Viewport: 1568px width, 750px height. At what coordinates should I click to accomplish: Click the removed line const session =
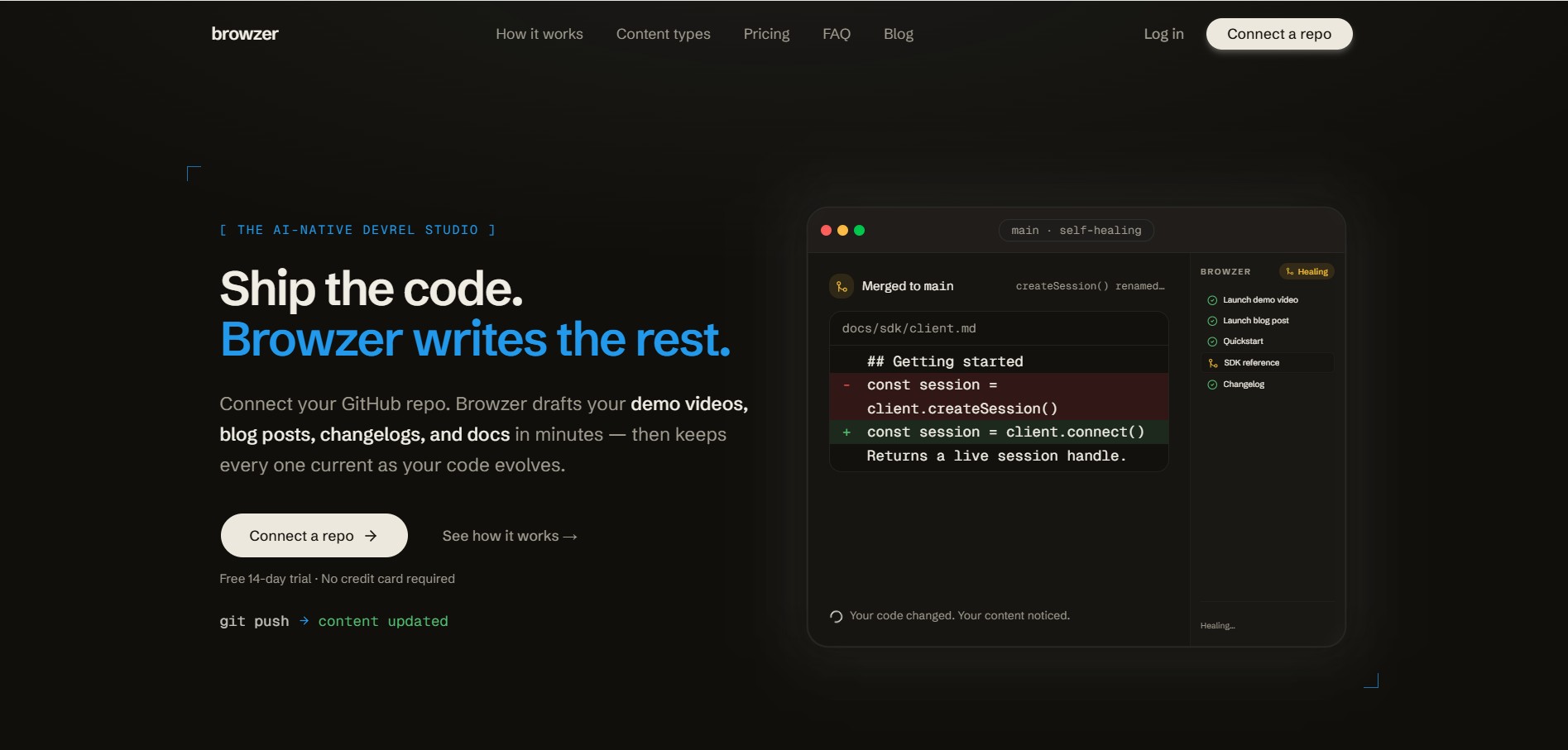click(x=999, y=397)
